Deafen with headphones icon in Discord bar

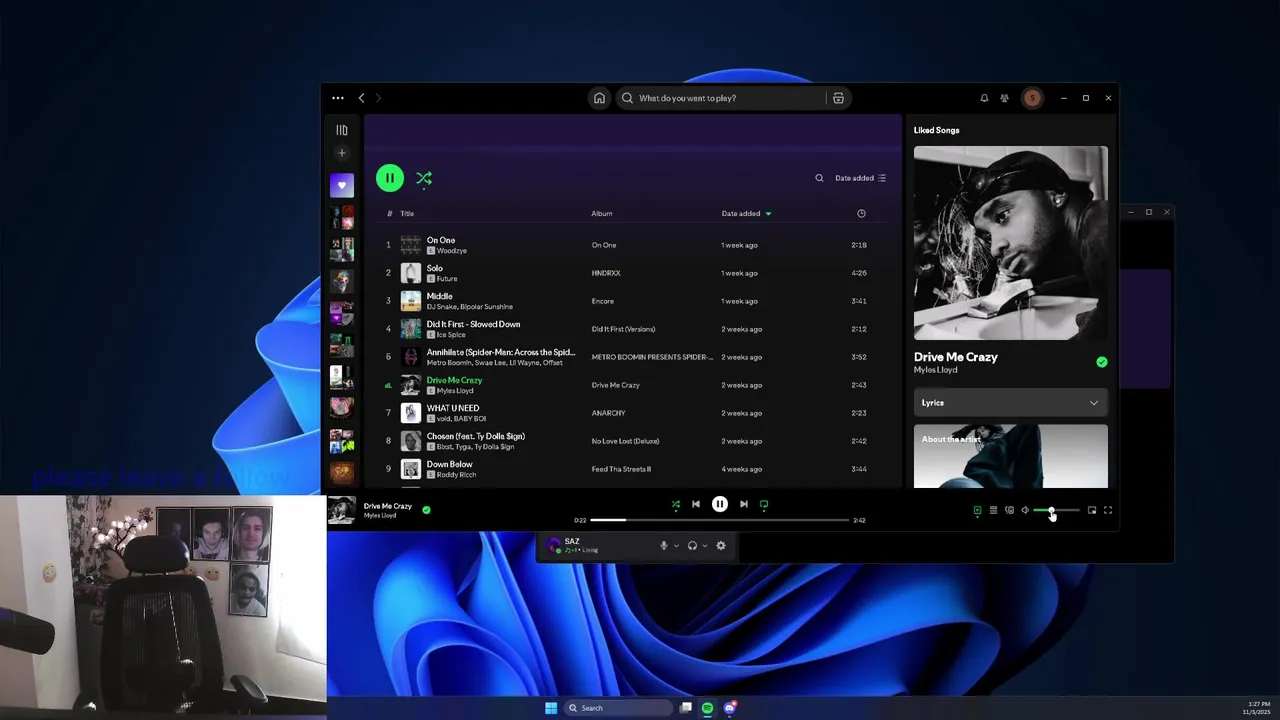(692, 545)
